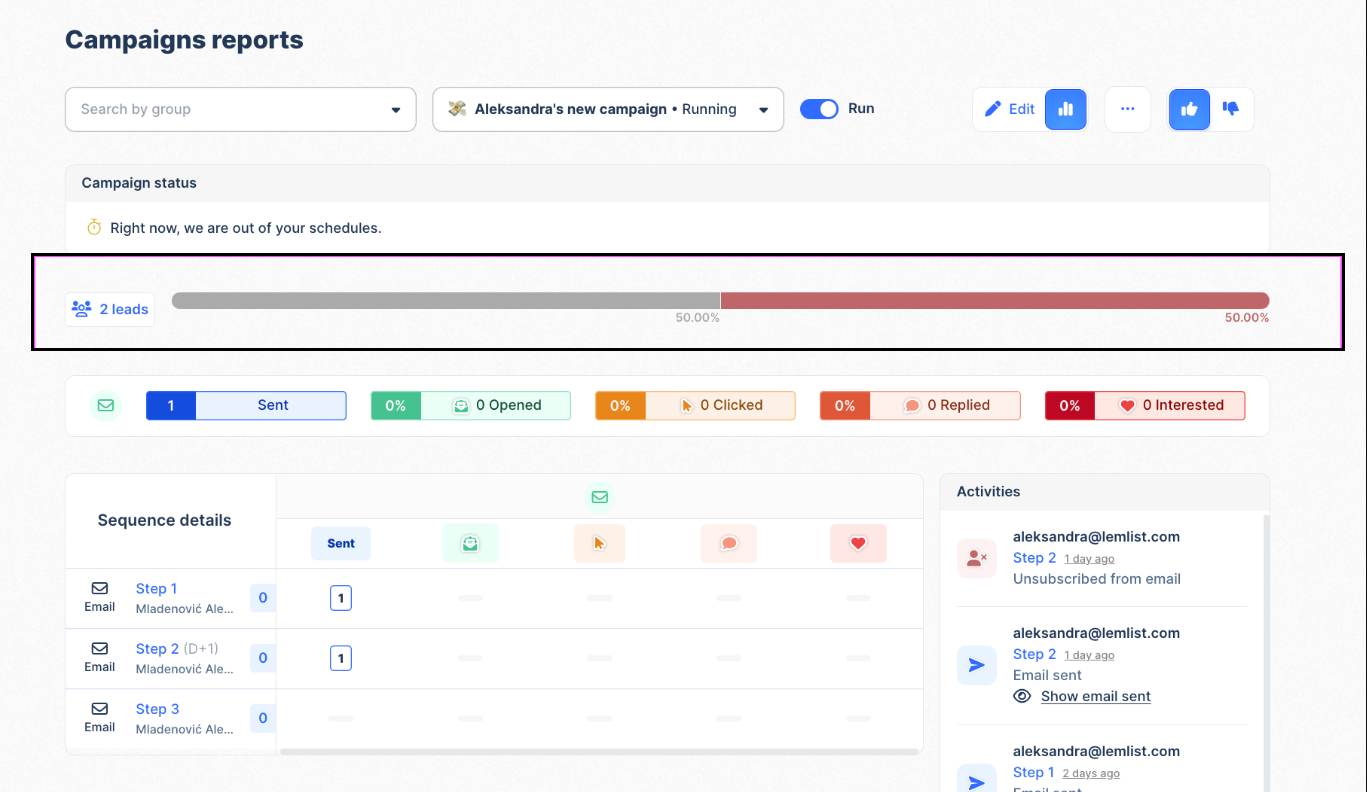Open Step 1 in Sequence details
Image resolution: width=1367 pixels, height=792 pixels.
(x=156, y=588)
